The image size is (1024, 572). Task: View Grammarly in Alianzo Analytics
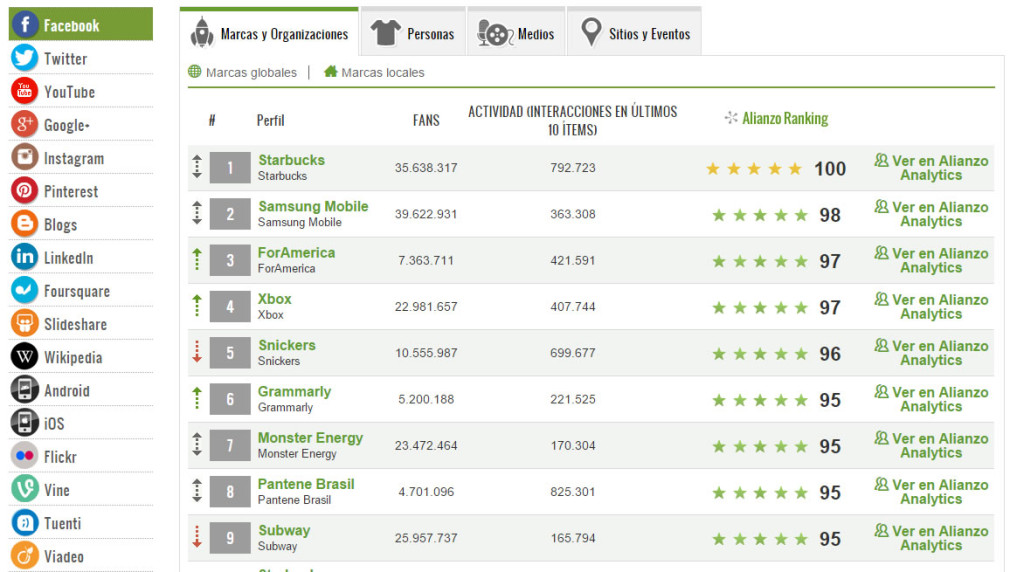click(931, 400)
